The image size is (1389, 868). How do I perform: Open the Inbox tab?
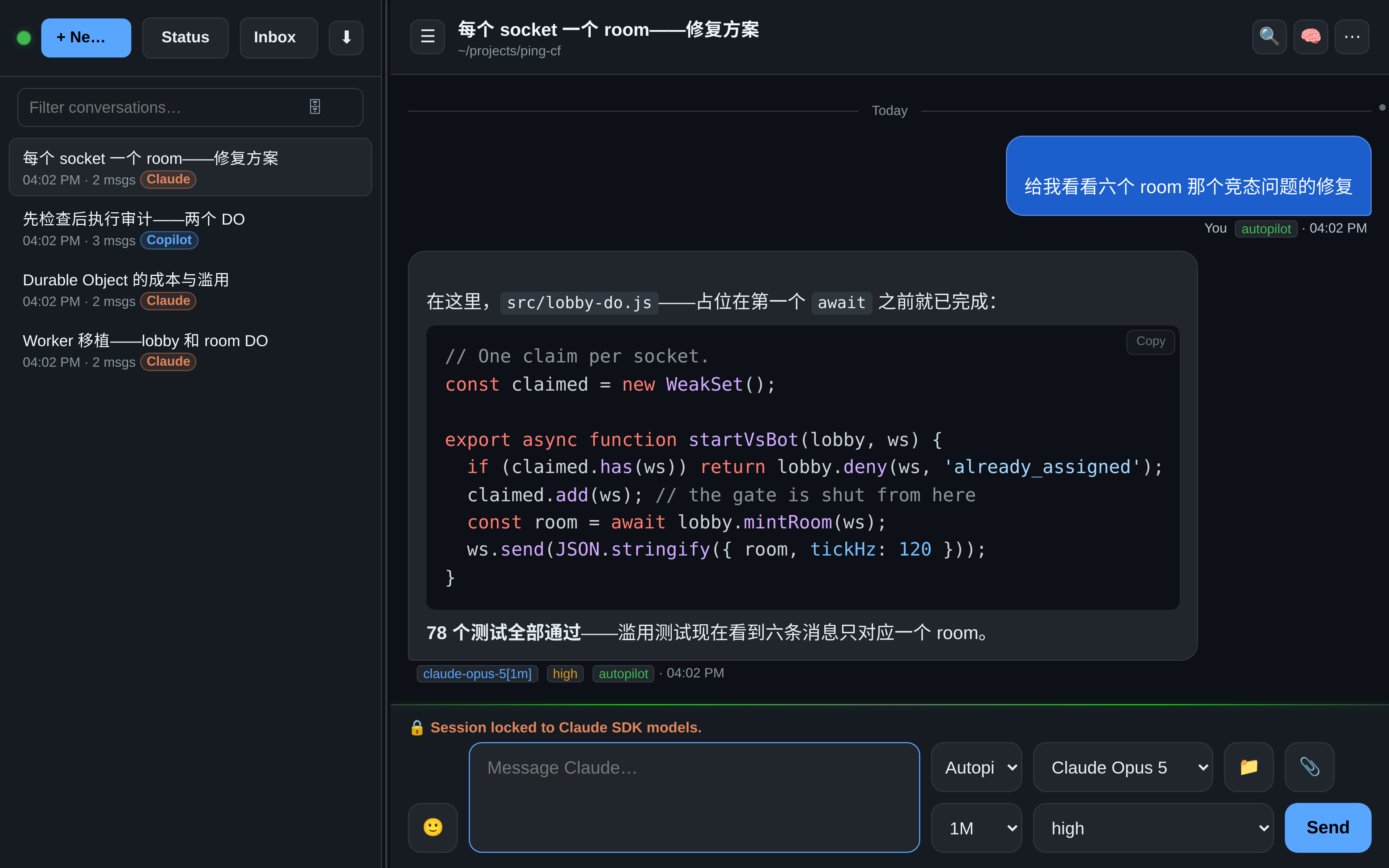(279, 37)
